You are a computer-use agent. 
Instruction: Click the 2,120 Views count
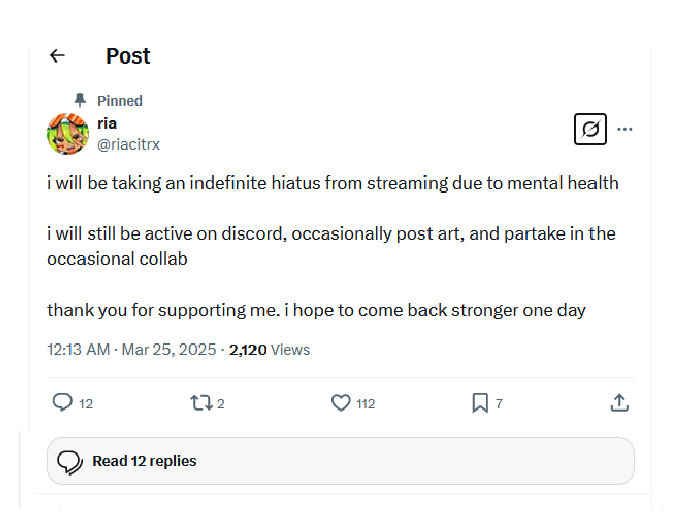click(269, 350)
